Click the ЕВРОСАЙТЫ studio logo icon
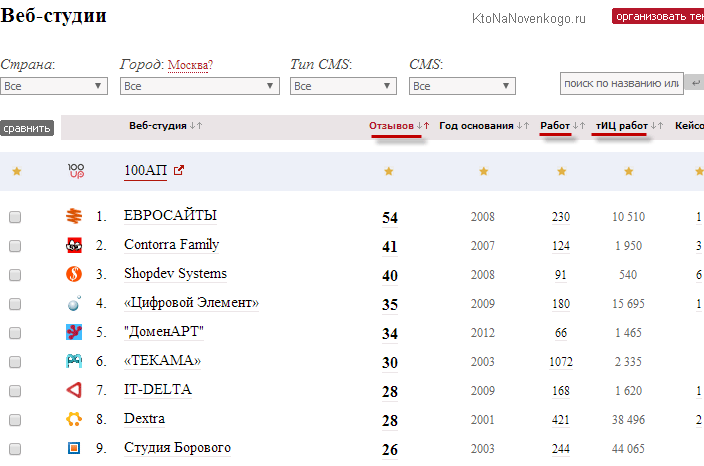The width and height of the screenshot is (704, 466). pos(74,216)
